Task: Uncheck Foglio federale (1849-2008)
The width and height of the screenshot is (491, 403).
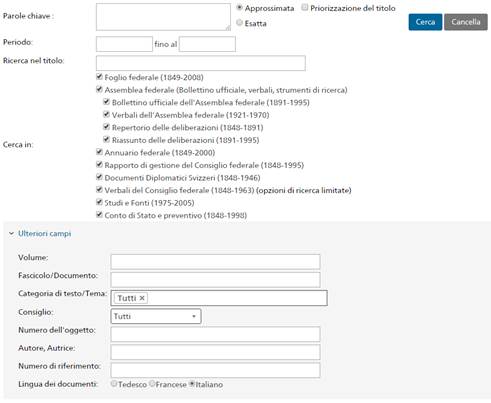Action: coord(99,77)
